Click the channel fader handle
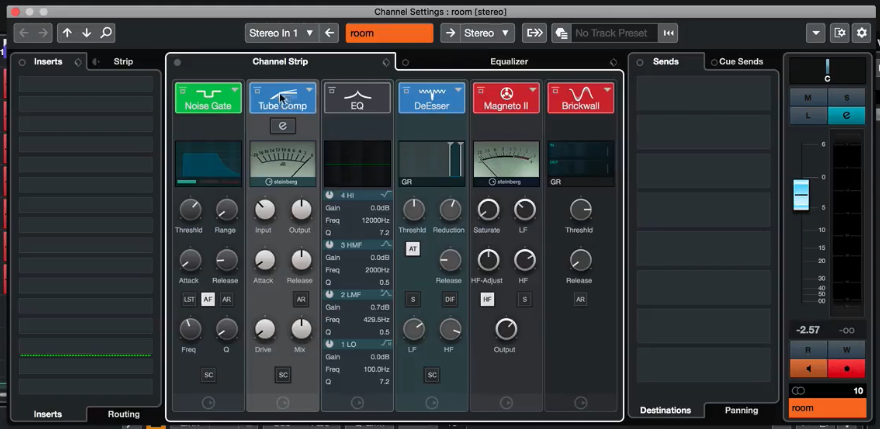The image size is (880, 429). [x=801, y=195]
